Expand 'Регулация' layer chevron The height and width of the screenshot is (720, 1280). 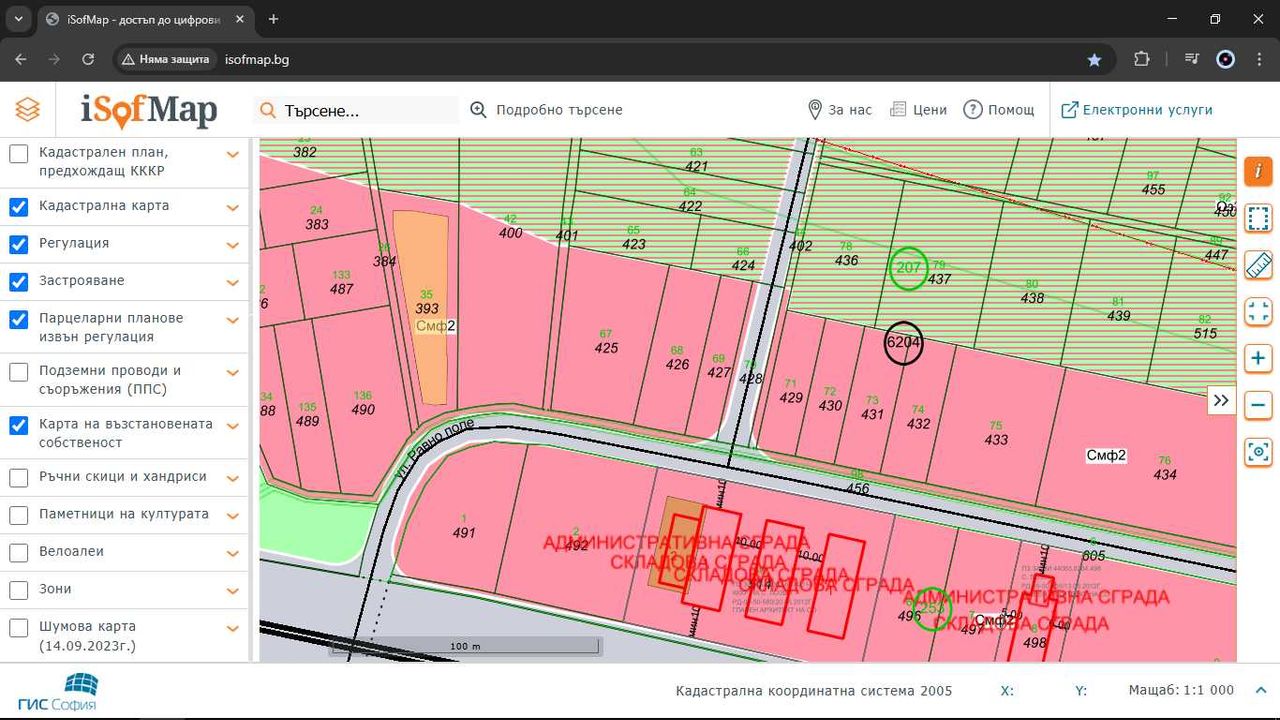[232, 245]
